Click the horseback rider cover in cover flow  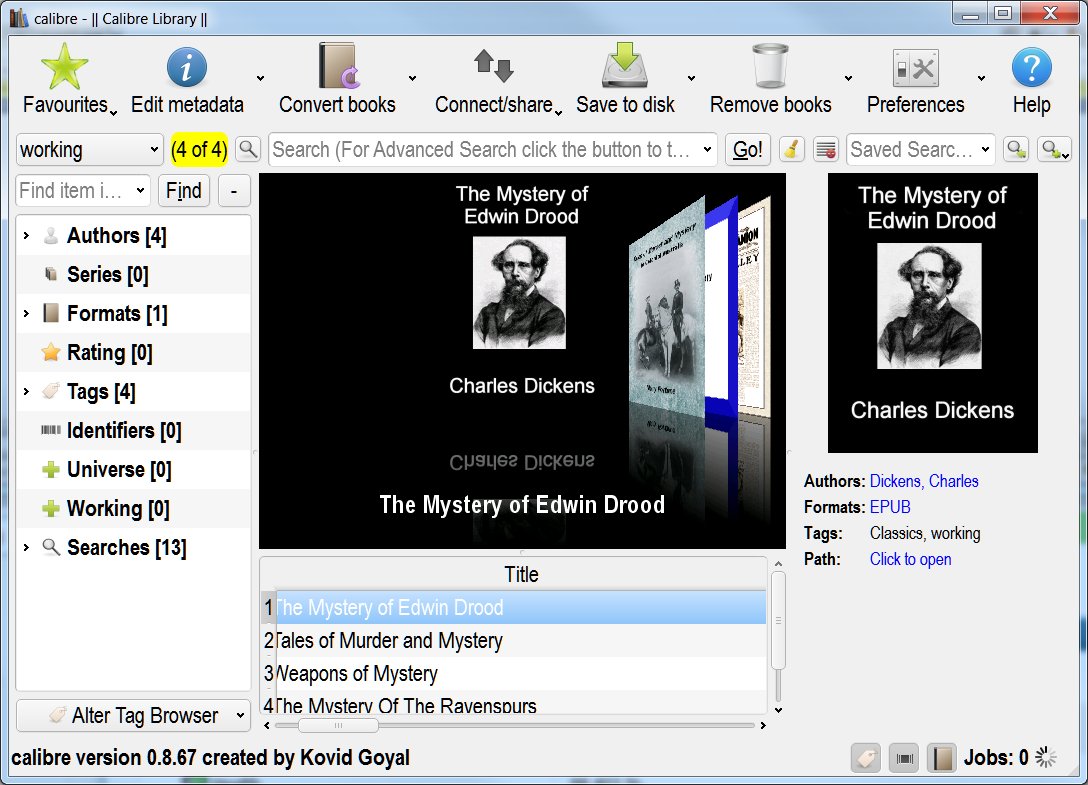(x=667, y=305)
